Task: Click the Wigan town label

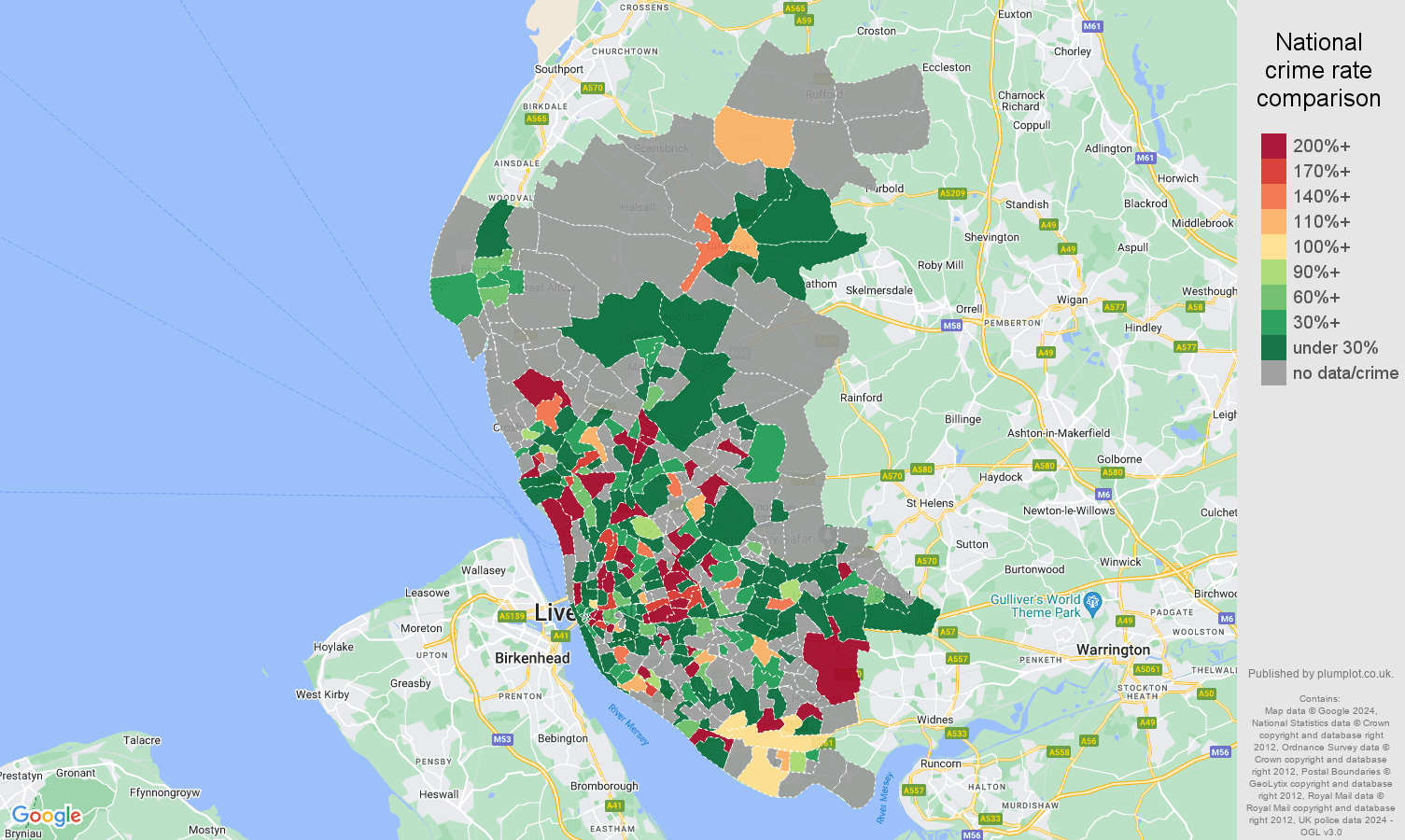Action: point(1072,300)
